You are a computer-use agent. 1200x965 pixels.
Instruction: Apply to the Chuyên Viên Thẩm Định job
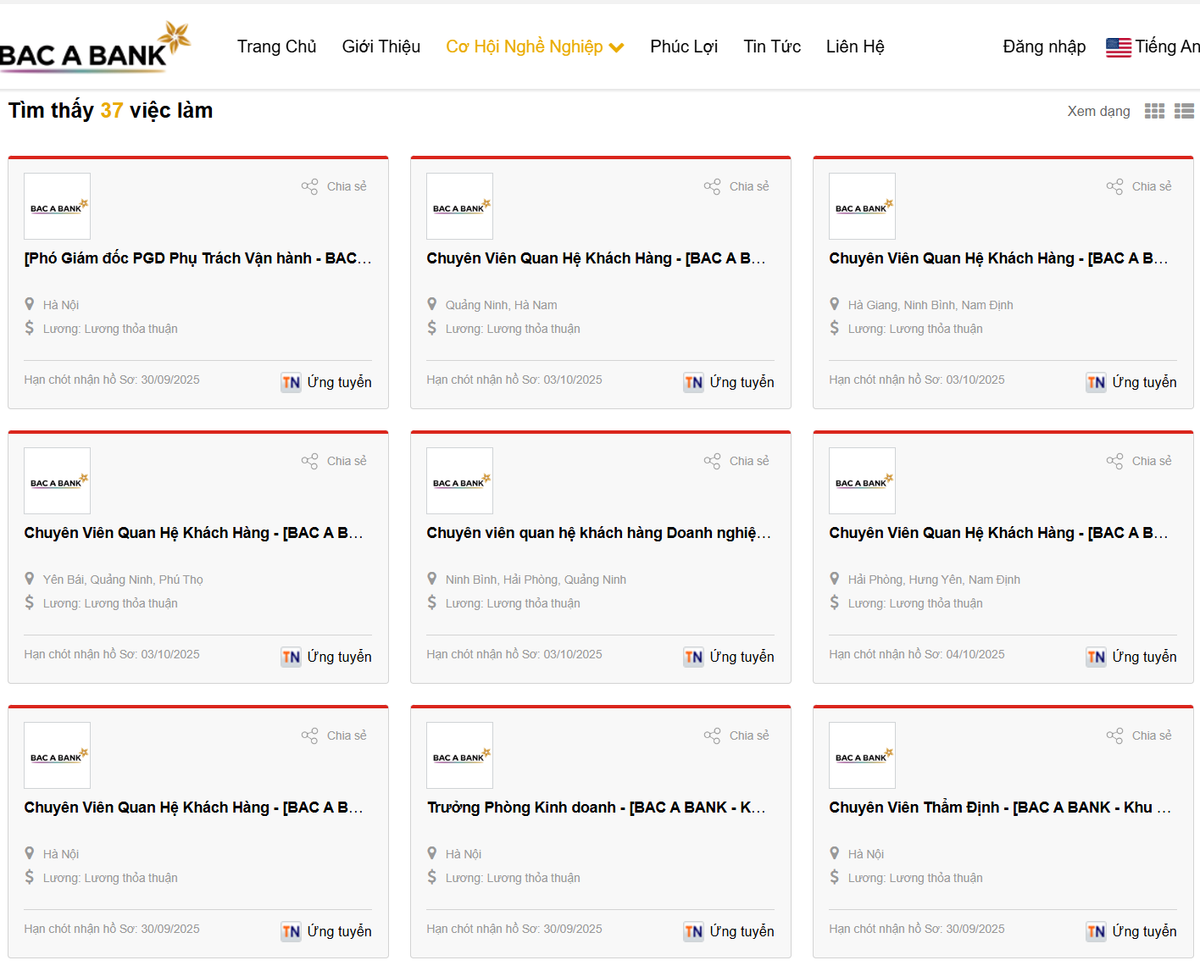1131,931
